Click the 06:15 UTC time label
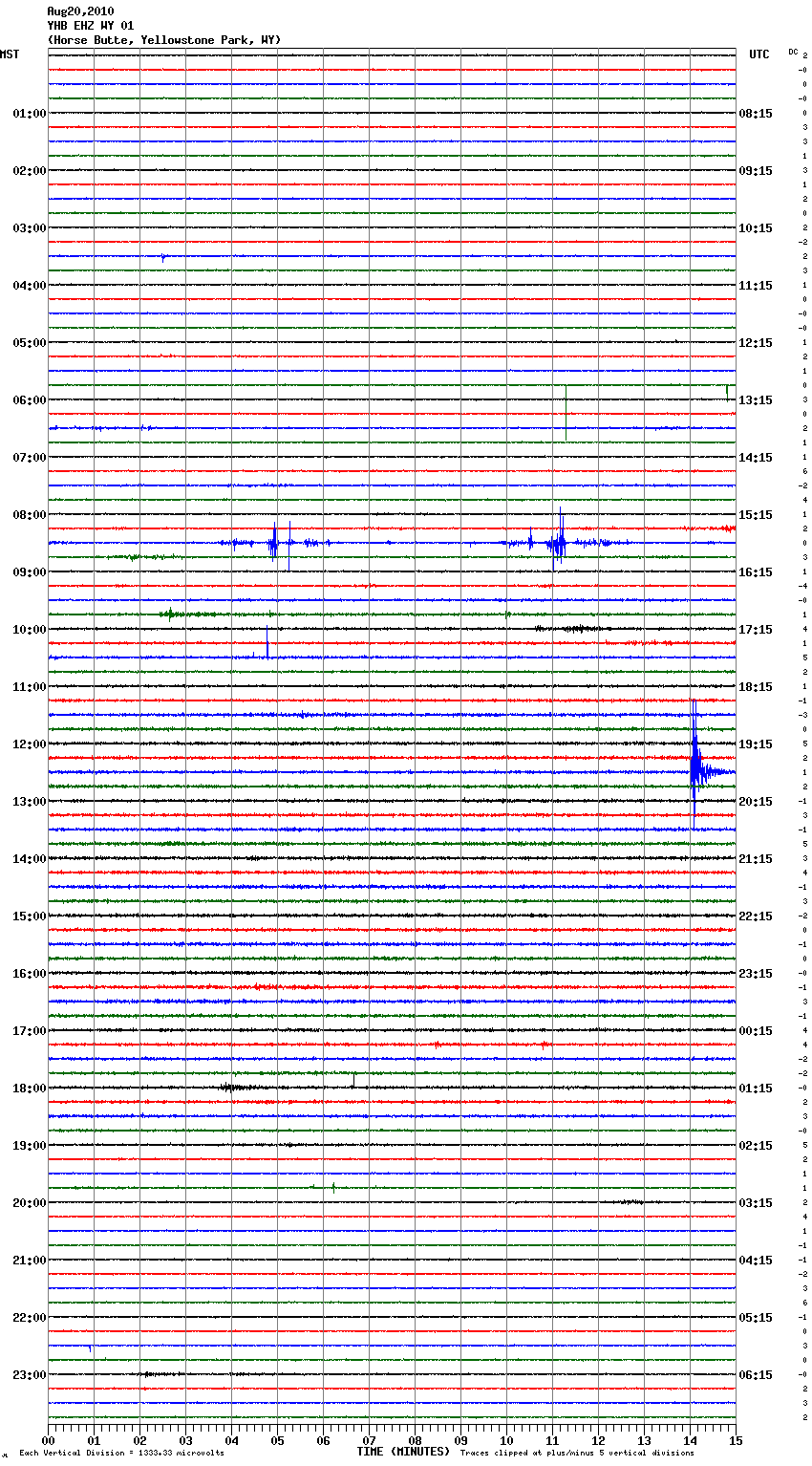 pyautogui.click(x=756, y=1375)
